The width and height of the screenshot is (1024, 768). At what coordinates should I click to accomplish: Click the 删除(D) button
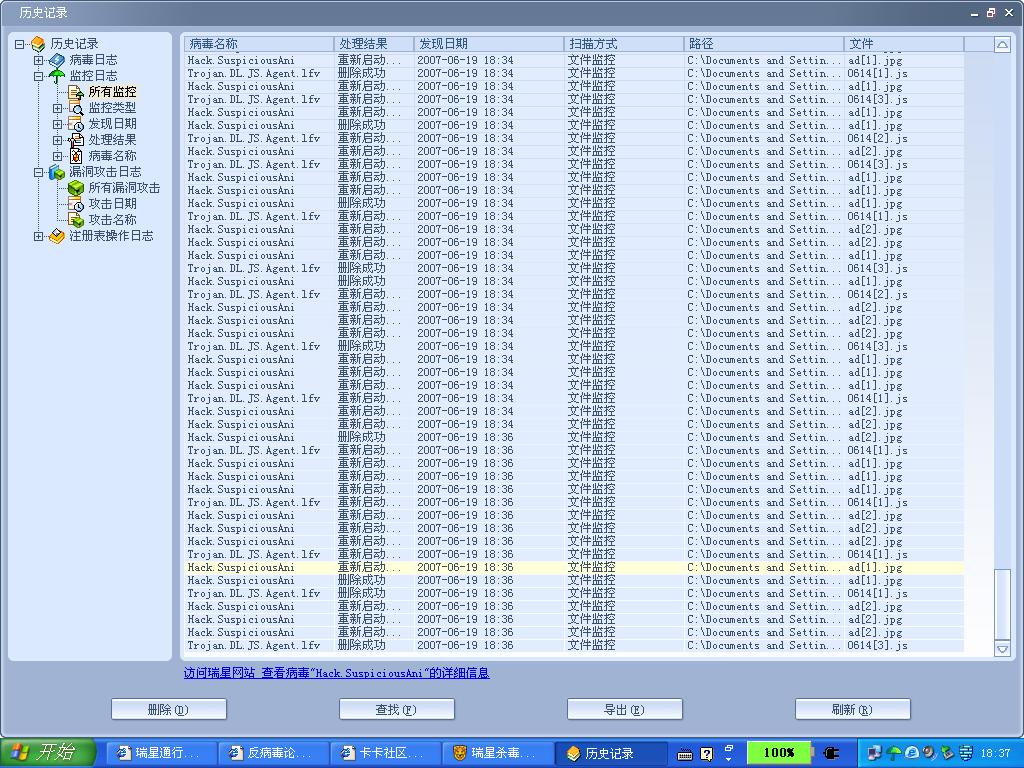tap(168, 709)
